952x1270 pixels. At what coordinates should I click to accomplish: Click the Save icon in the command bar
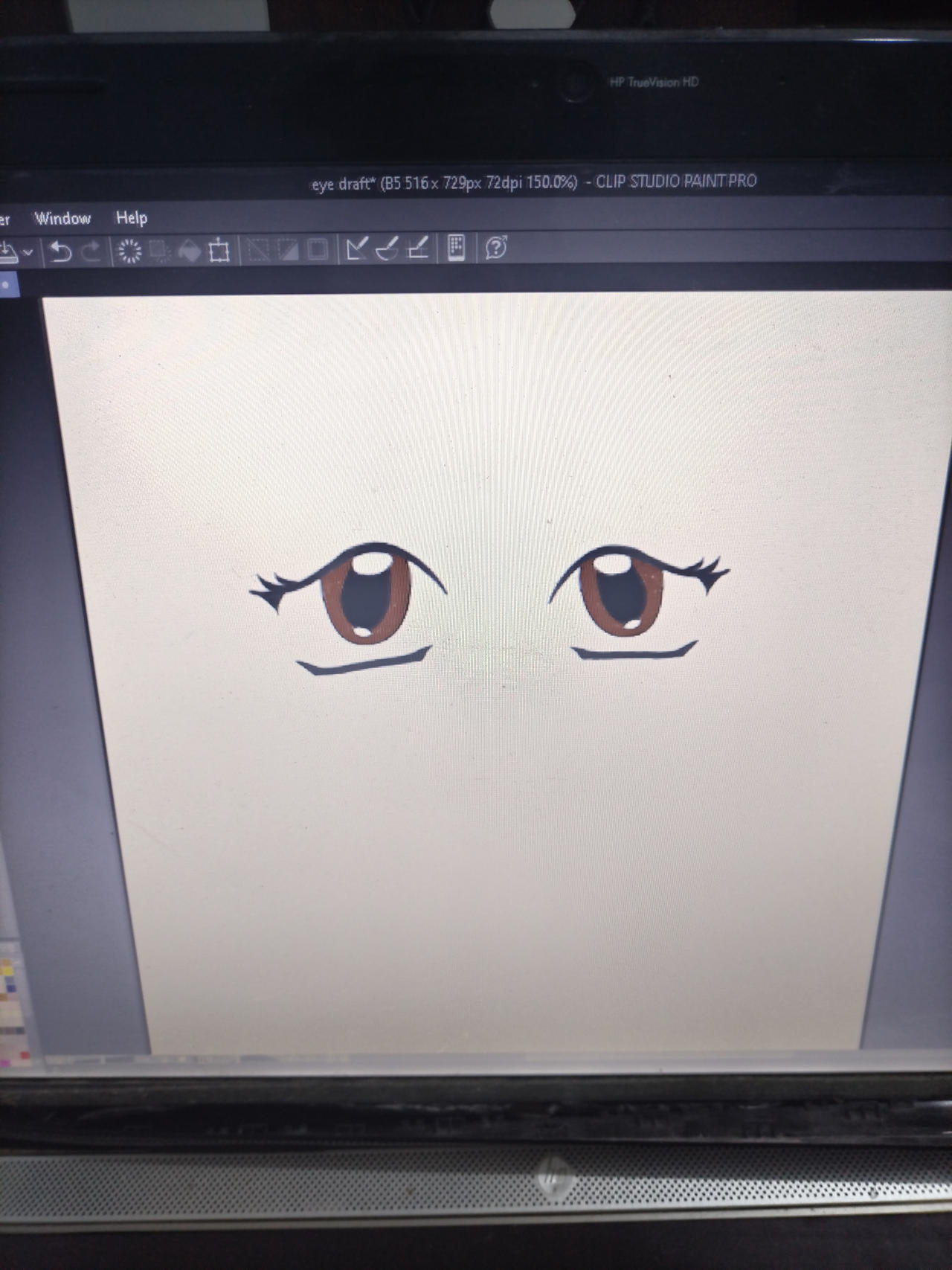click(x=8, y=252)
